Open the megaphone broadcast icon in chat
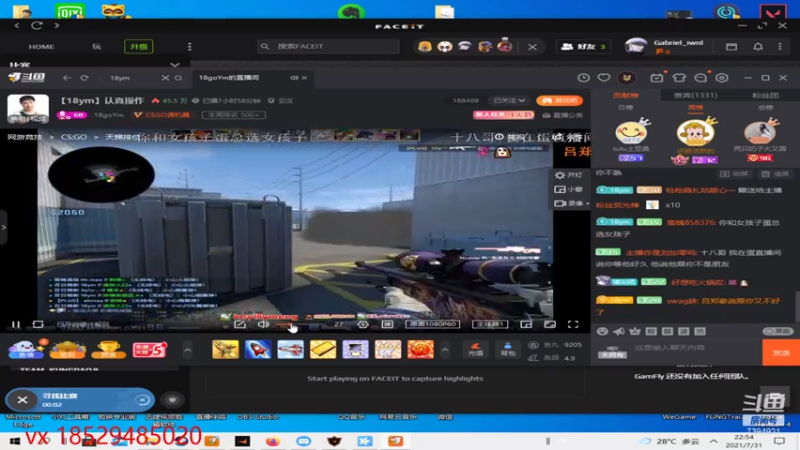 tap(619, 331)
